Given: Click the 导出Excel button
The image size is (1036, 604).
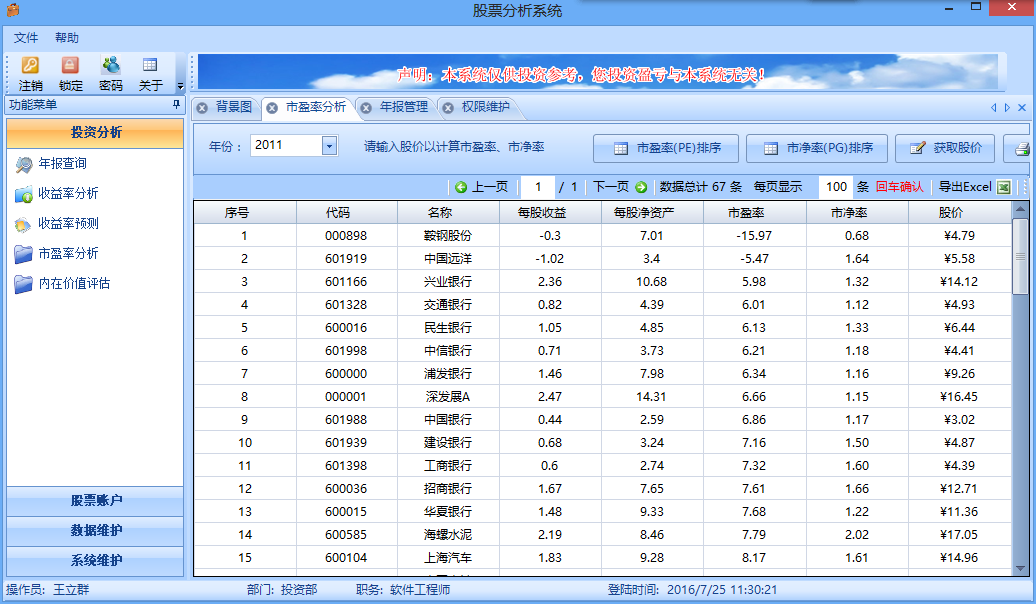Looking at the screenshot, I should tap(975, 187).
